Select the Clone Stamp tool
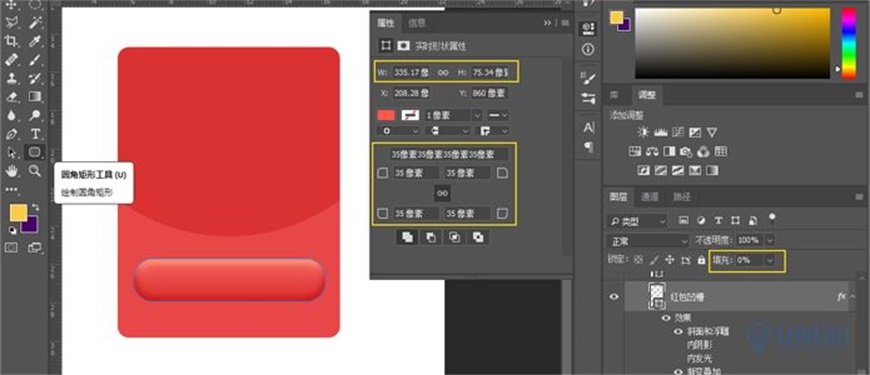 pyautogui.click(x=11, y=78)
